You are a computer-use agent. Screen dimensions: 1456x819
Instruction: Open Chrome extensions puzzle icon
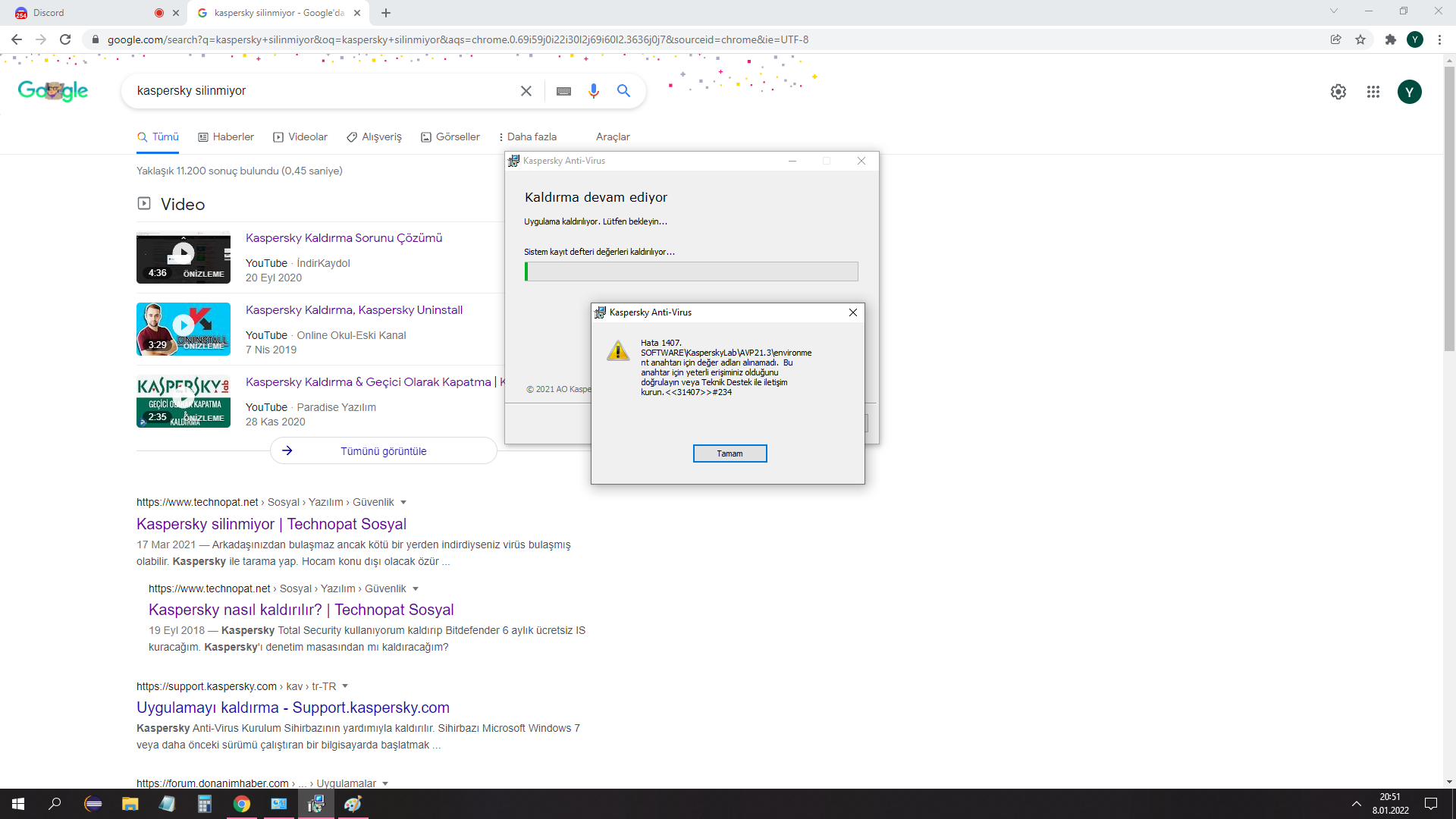(x=1390, y=39)
